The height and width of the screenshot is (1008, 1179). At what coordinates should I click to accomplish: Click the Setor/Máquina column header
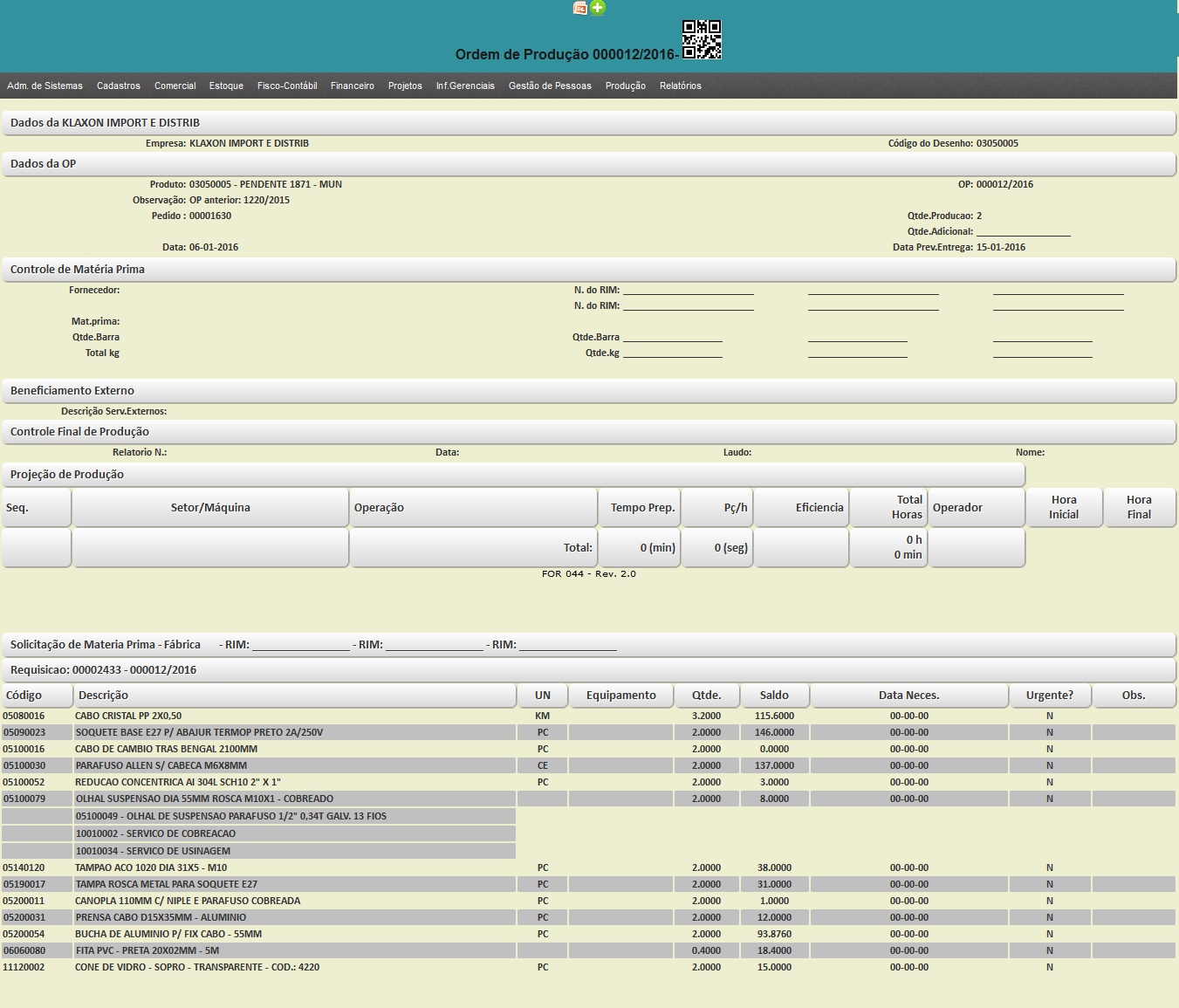tap(210, 508)
